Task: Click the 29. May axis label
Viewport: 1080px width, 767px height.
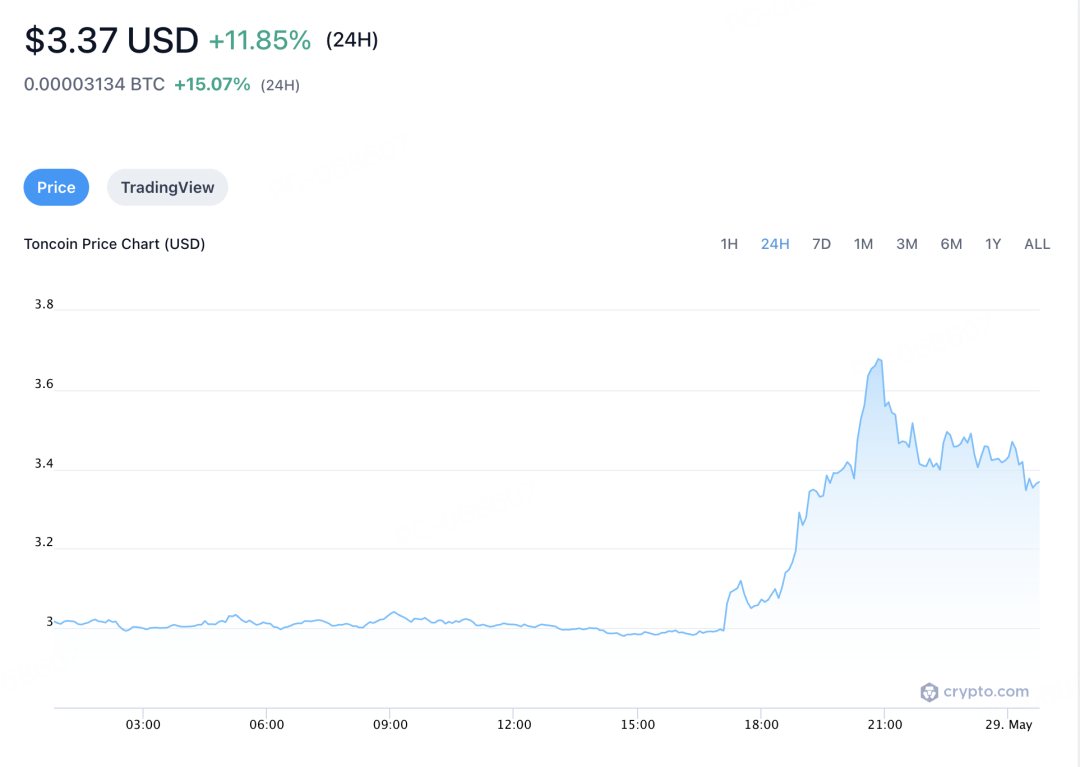Action: [1008, 724]
